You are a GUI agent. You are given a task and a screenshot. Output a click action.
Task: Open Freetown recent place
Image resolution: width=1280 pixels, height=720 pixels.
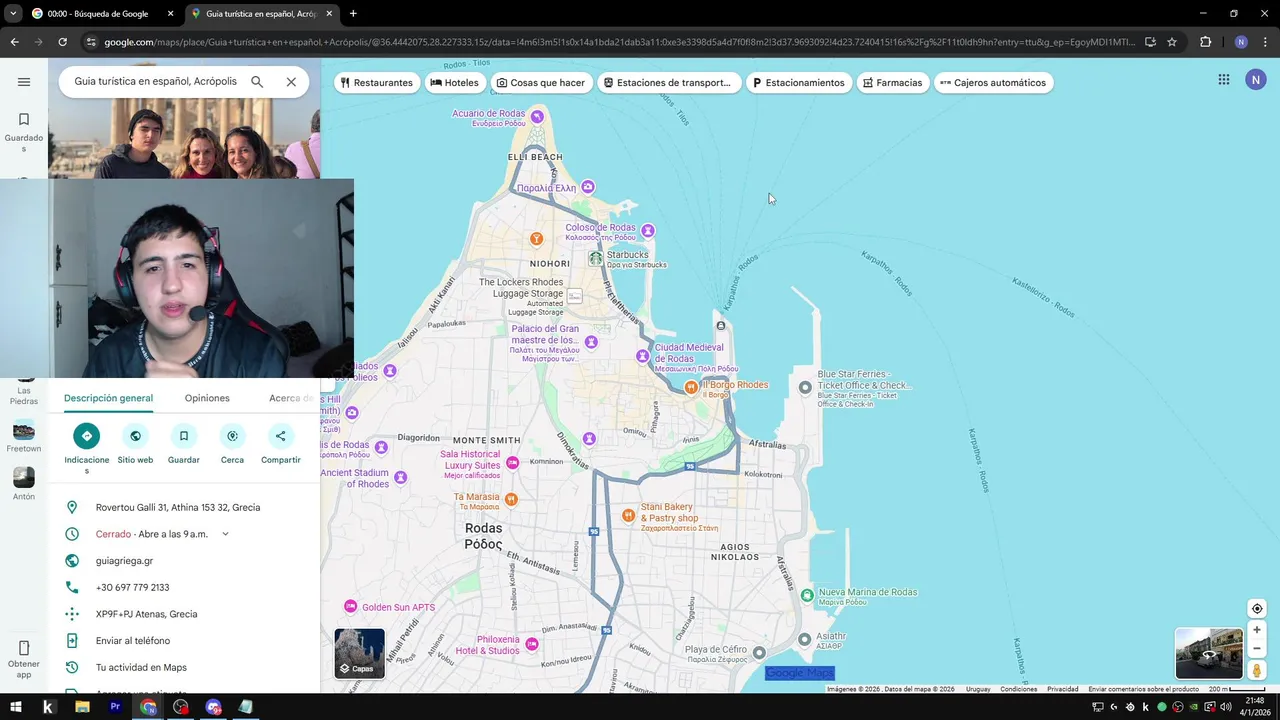coord(24,436)
